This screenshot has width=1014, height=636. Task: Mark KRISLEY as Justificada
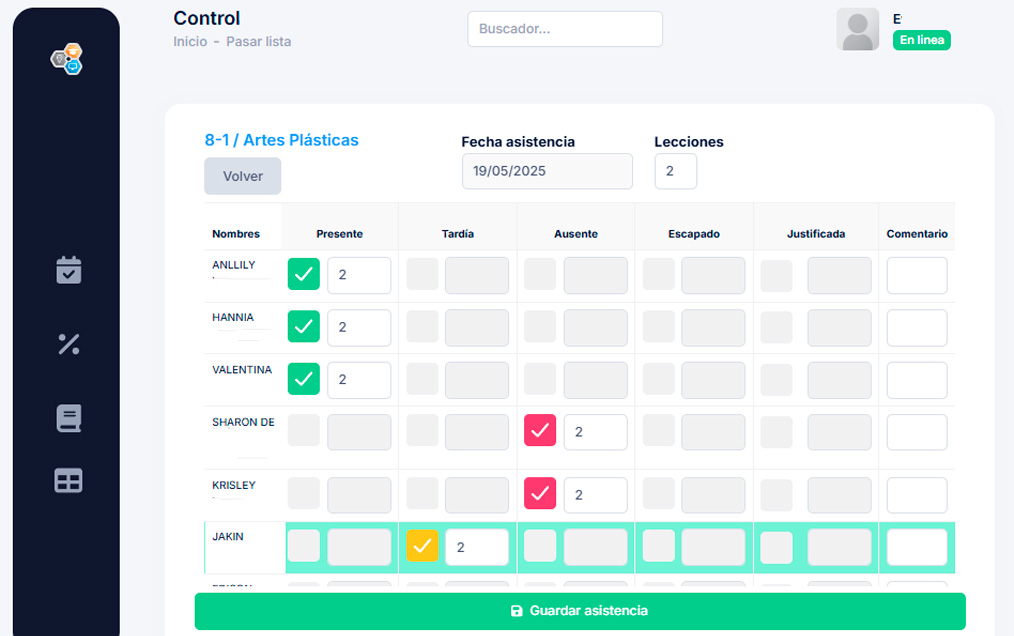(x=776, y=495)
